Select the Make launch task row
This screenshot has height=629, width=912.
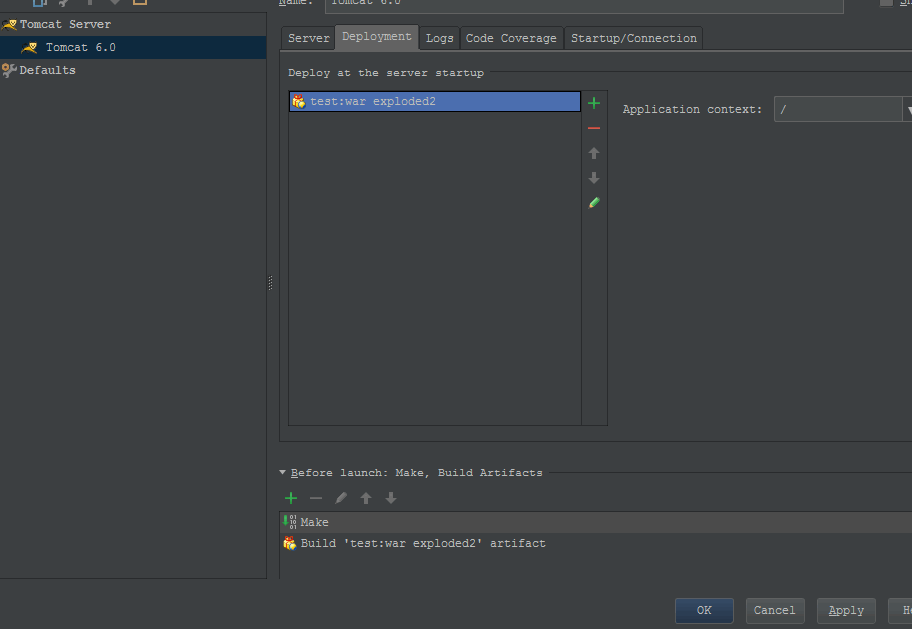click(x=596, y=522)
